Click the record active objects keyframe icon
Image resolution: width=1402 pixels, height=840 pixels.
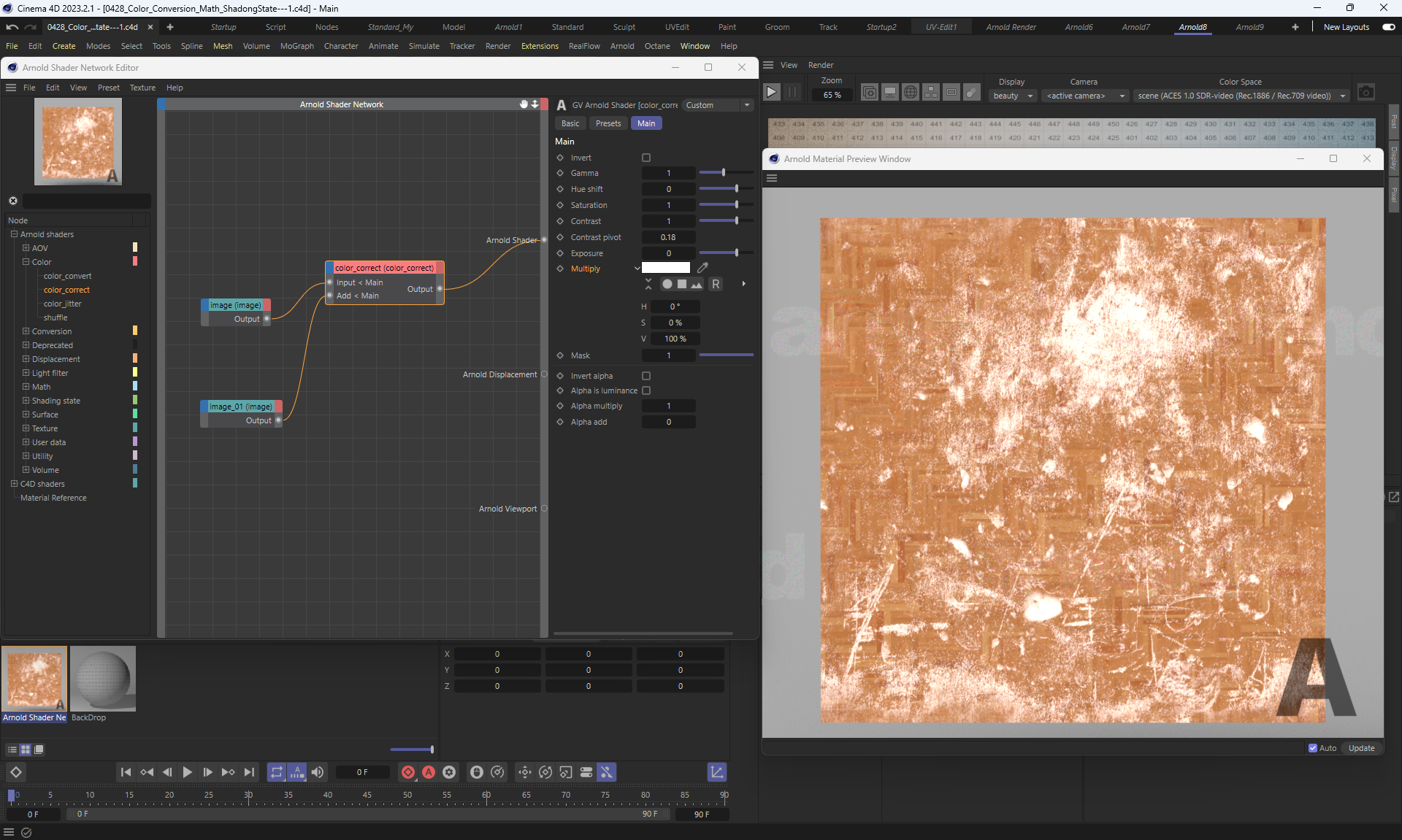tap(408, 772)
